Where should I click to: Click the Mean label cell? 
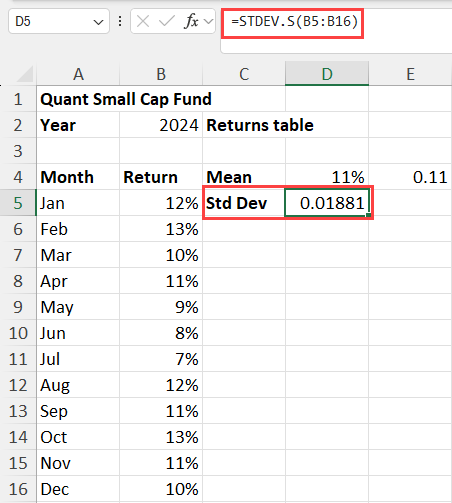pos(244,177)
